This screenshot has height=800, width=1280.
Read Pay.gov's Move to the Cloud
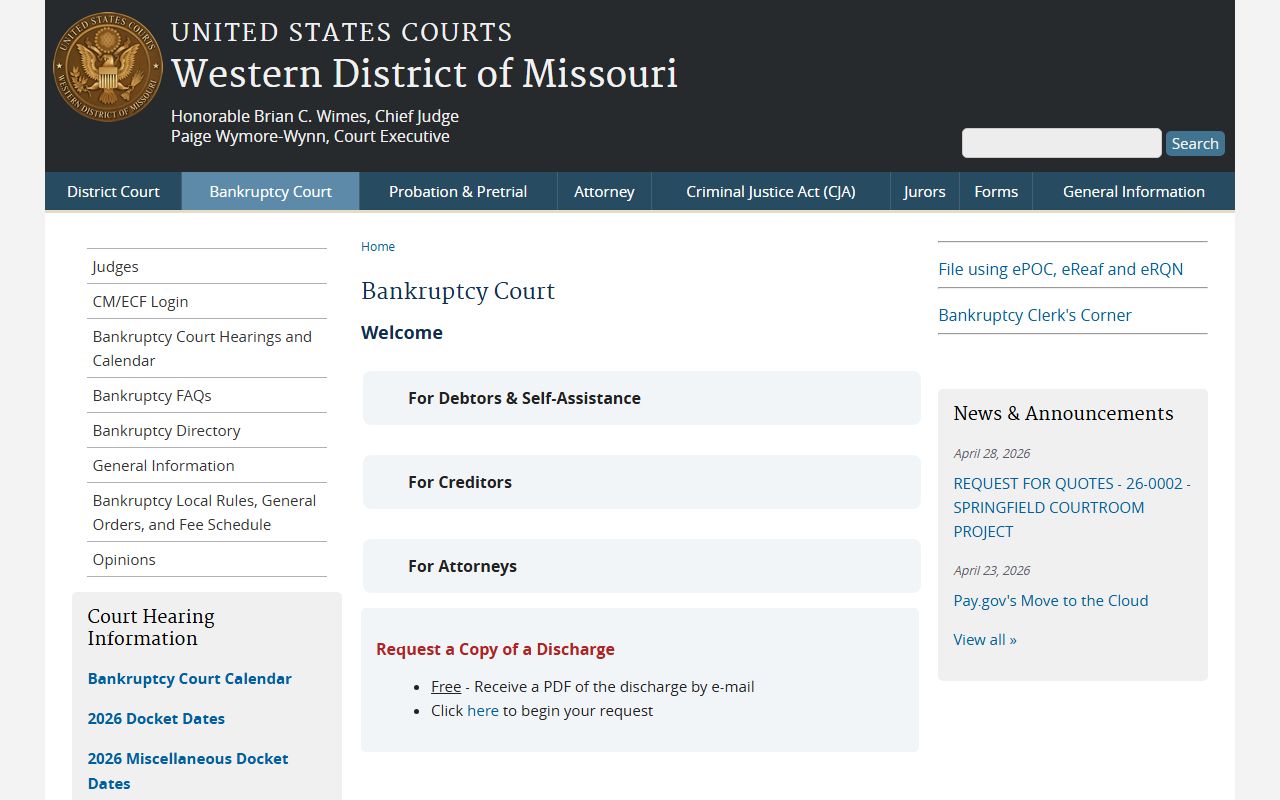coord(1051,600)
